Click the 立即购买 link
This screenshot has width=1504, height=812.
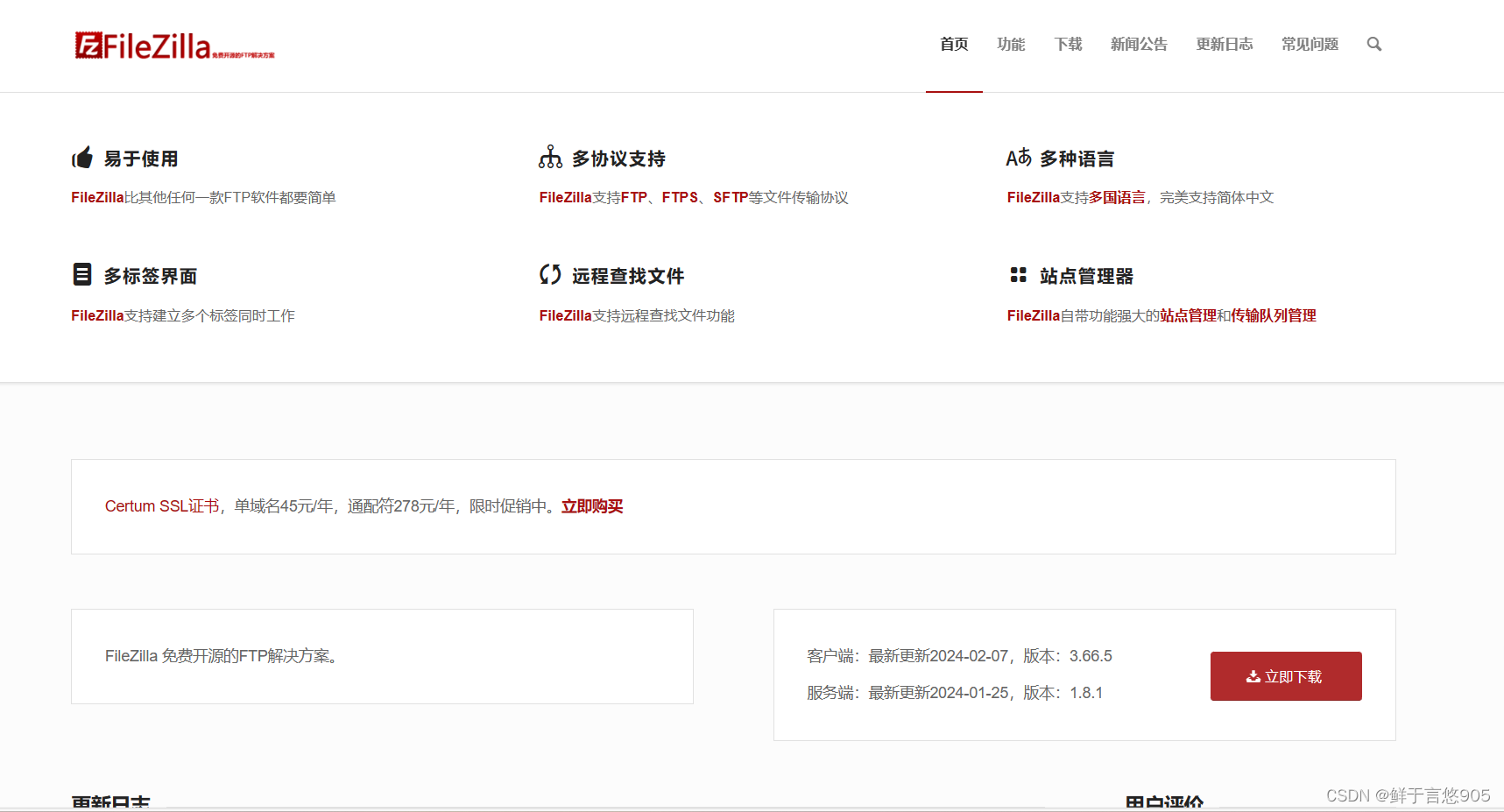(x=592, y=506)
